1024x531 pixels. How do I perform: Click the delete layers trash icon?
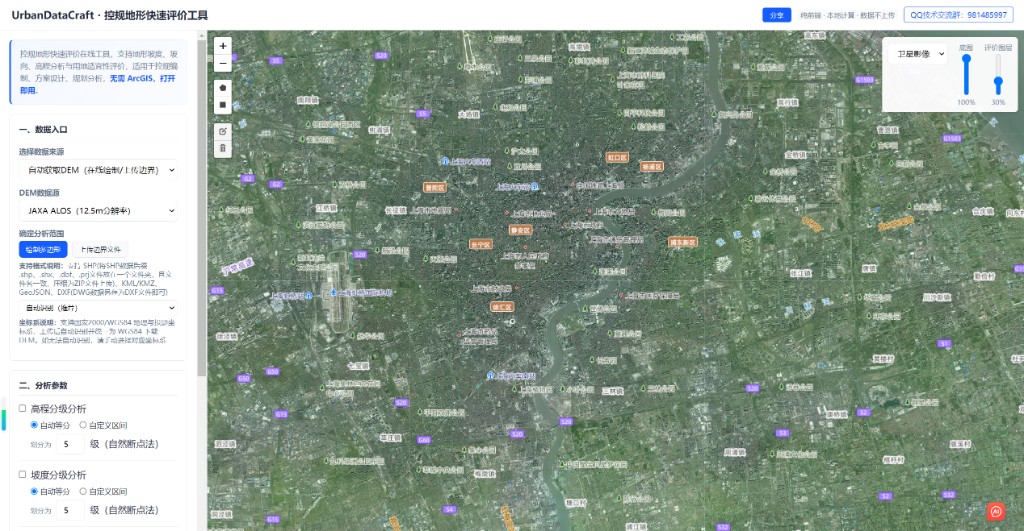click(x=222, y=148)
